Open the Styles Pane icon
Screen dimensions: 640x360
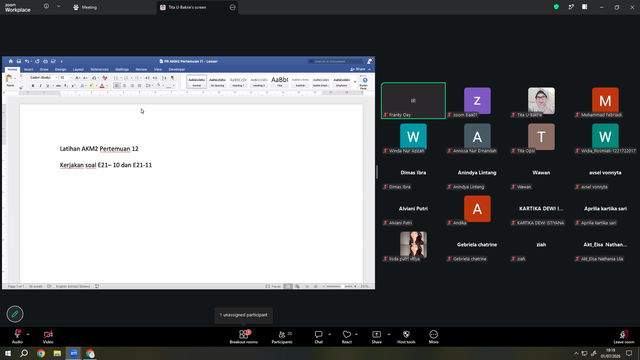364,81
